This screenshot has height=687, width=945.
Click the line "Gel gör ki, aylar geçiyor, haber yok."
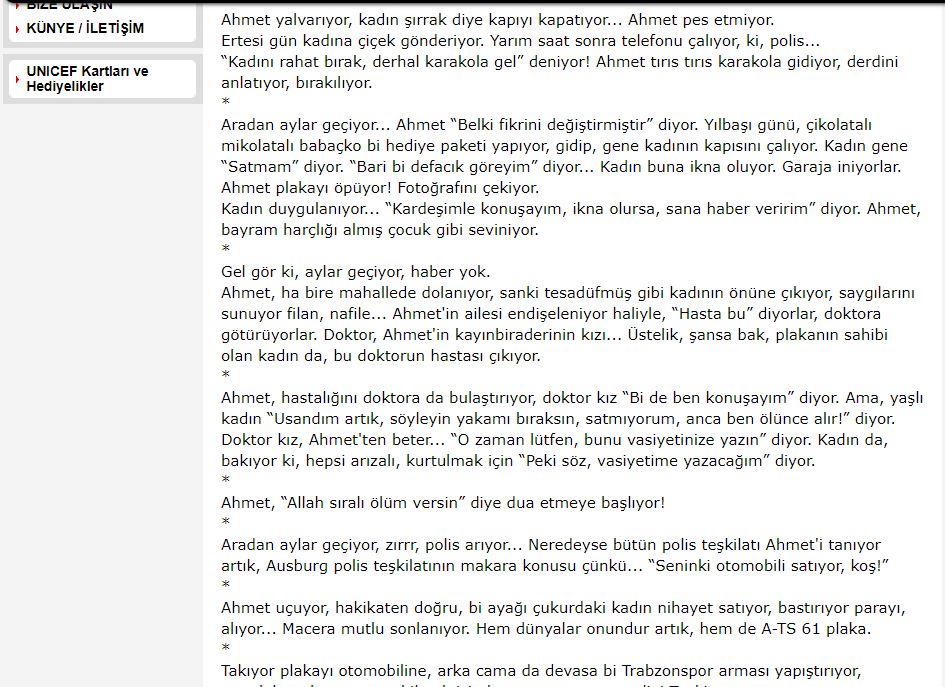click(356, 272)
